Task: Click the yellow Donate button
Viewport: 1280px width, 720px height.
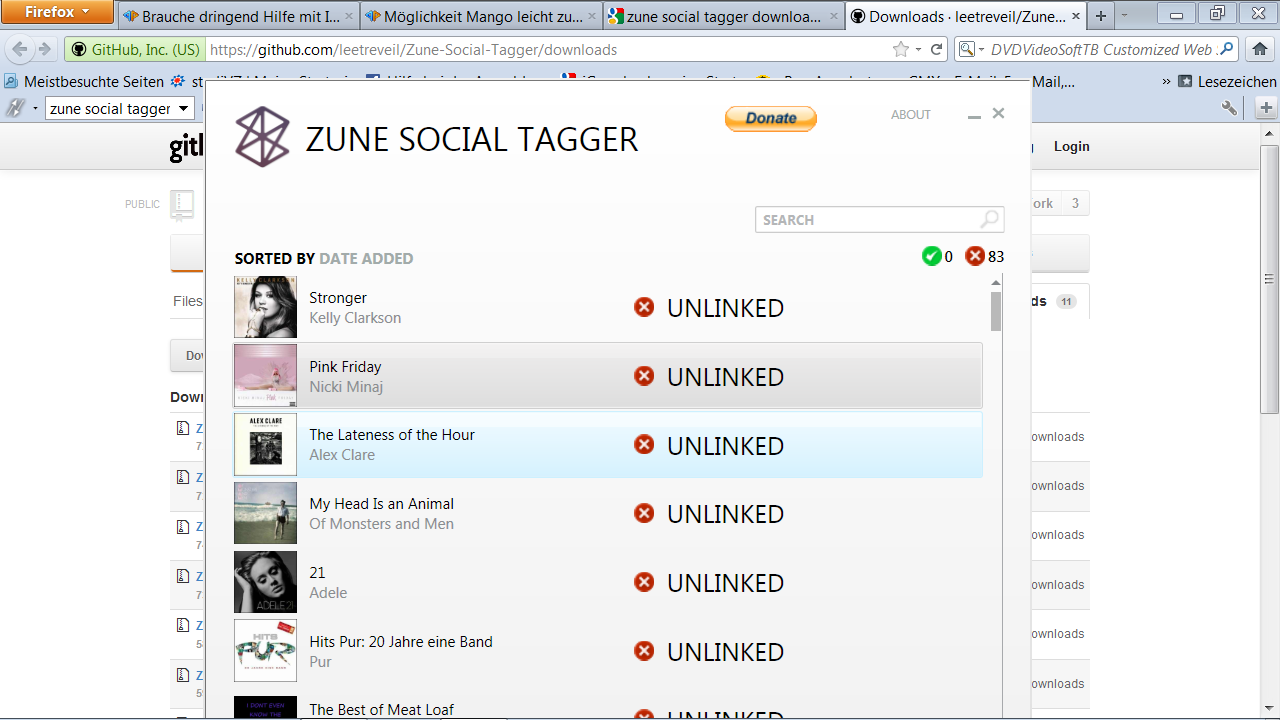Action: tap(771, 118)
